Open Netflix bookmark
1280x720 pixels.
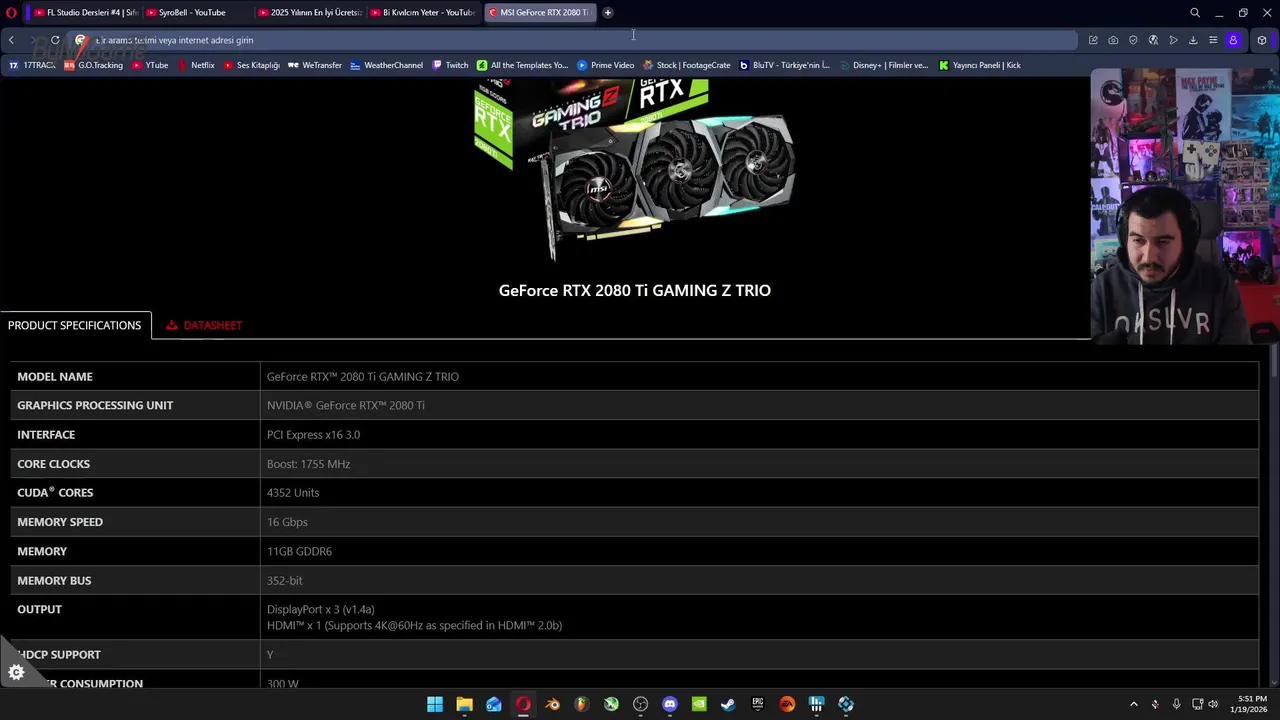click(196, 65)
